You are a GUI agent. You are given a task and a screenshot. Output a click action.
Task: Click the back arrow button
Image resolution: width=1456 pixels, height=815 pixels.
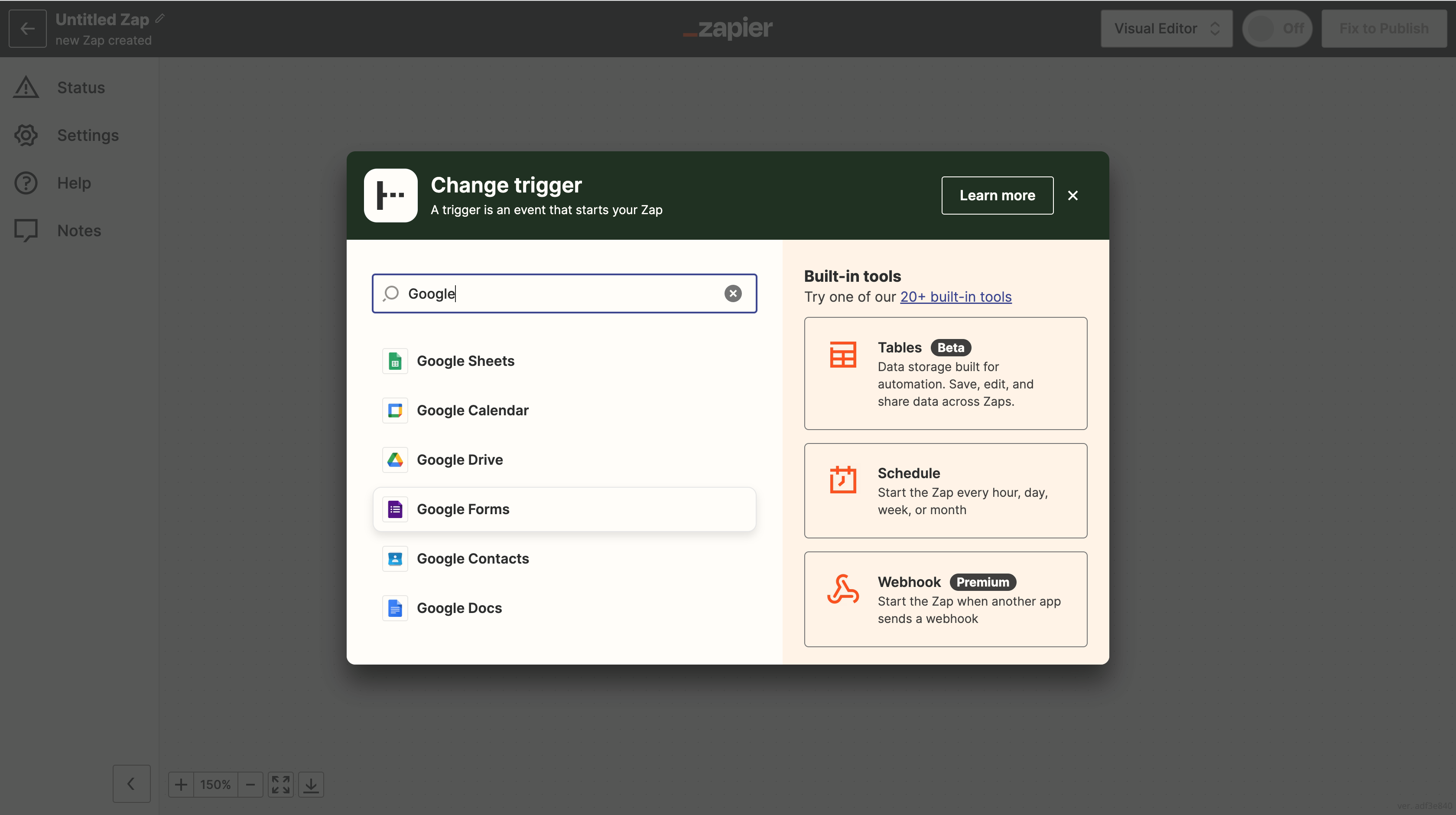27,28
